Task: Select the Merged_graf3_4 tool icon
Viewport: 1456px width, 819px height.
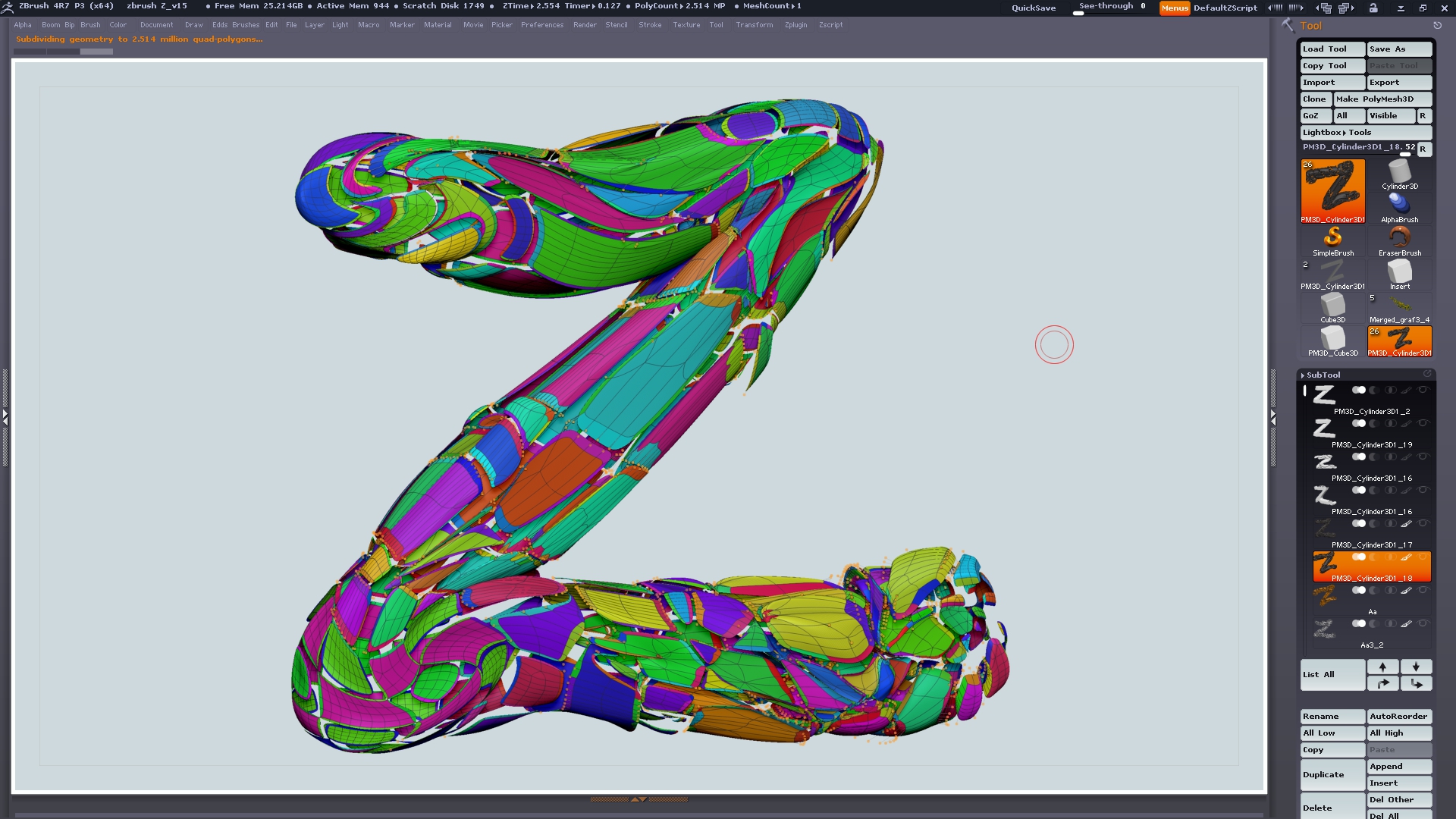Action: [1399, 306]
